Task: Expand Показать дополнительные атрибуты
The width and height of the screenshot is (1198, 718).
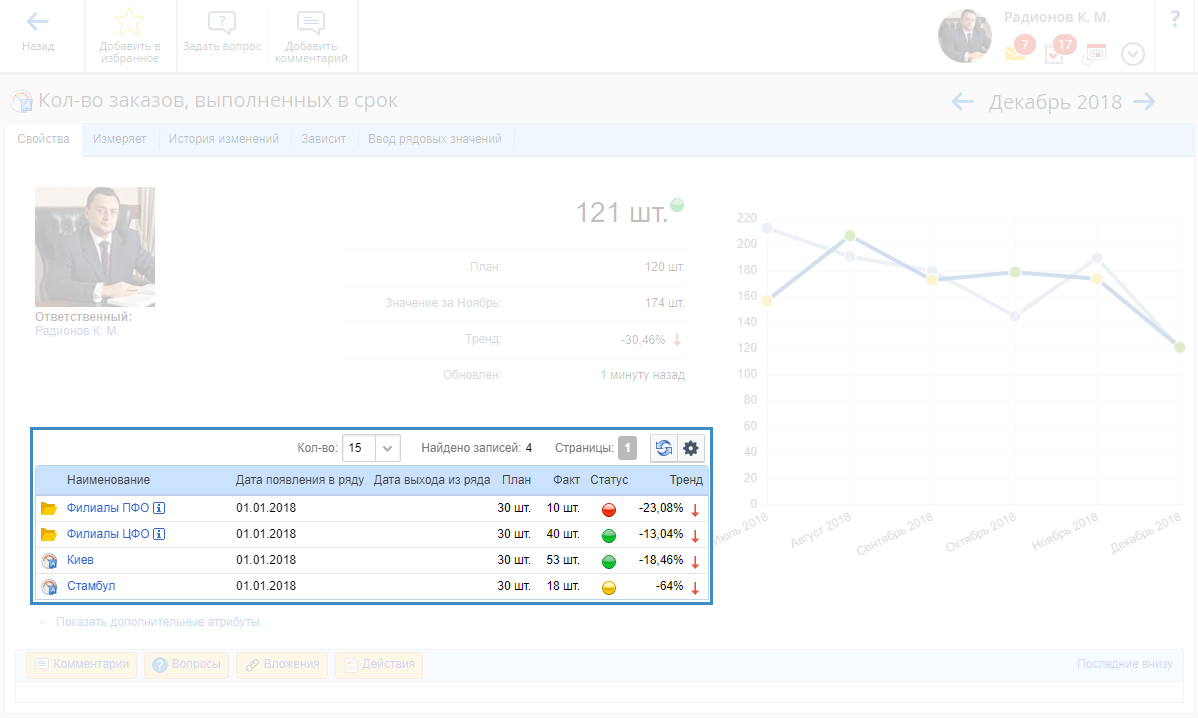Action: tap(157, 622)
